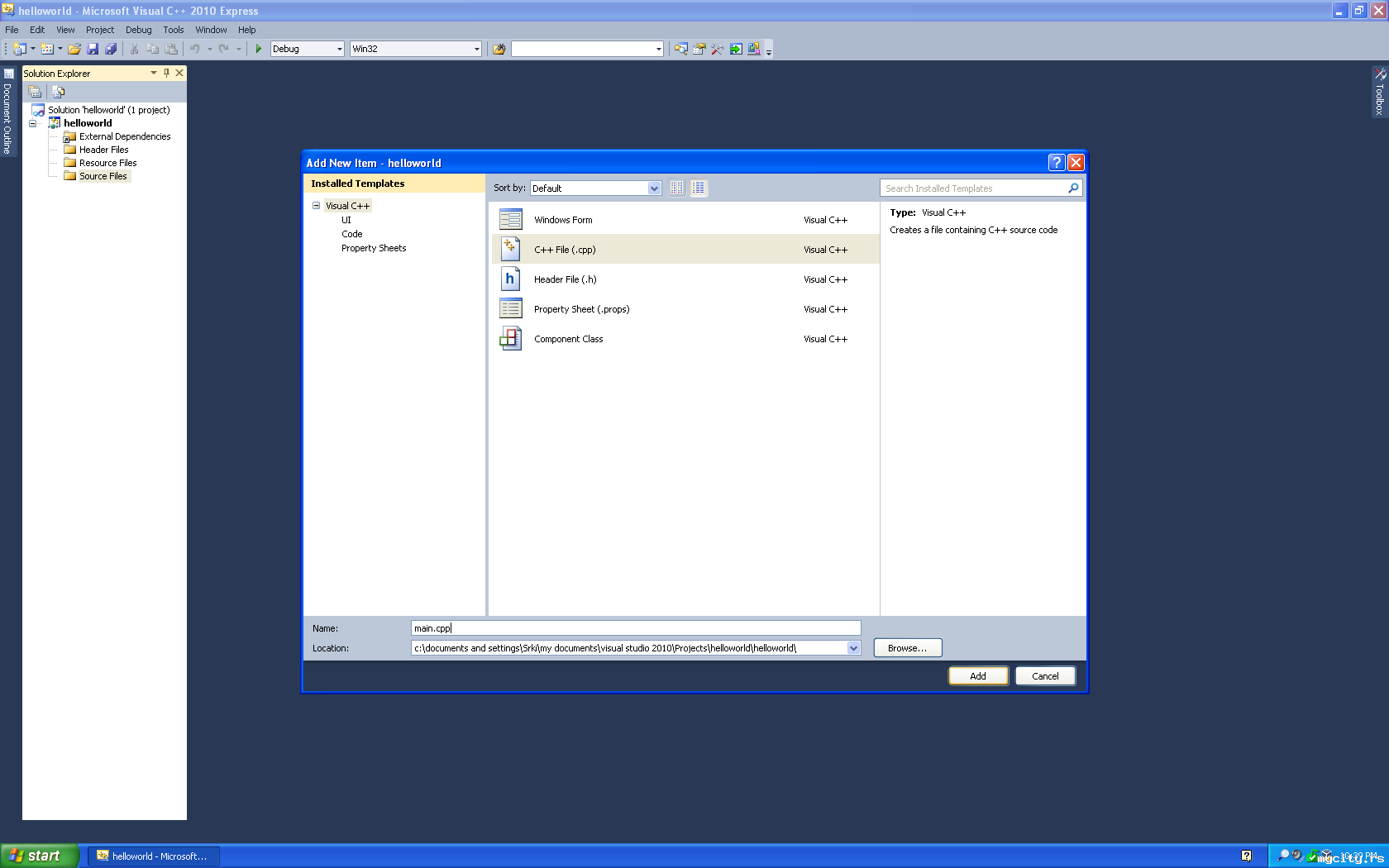
Task: Open the Tools menu
Action: [174, 30]
